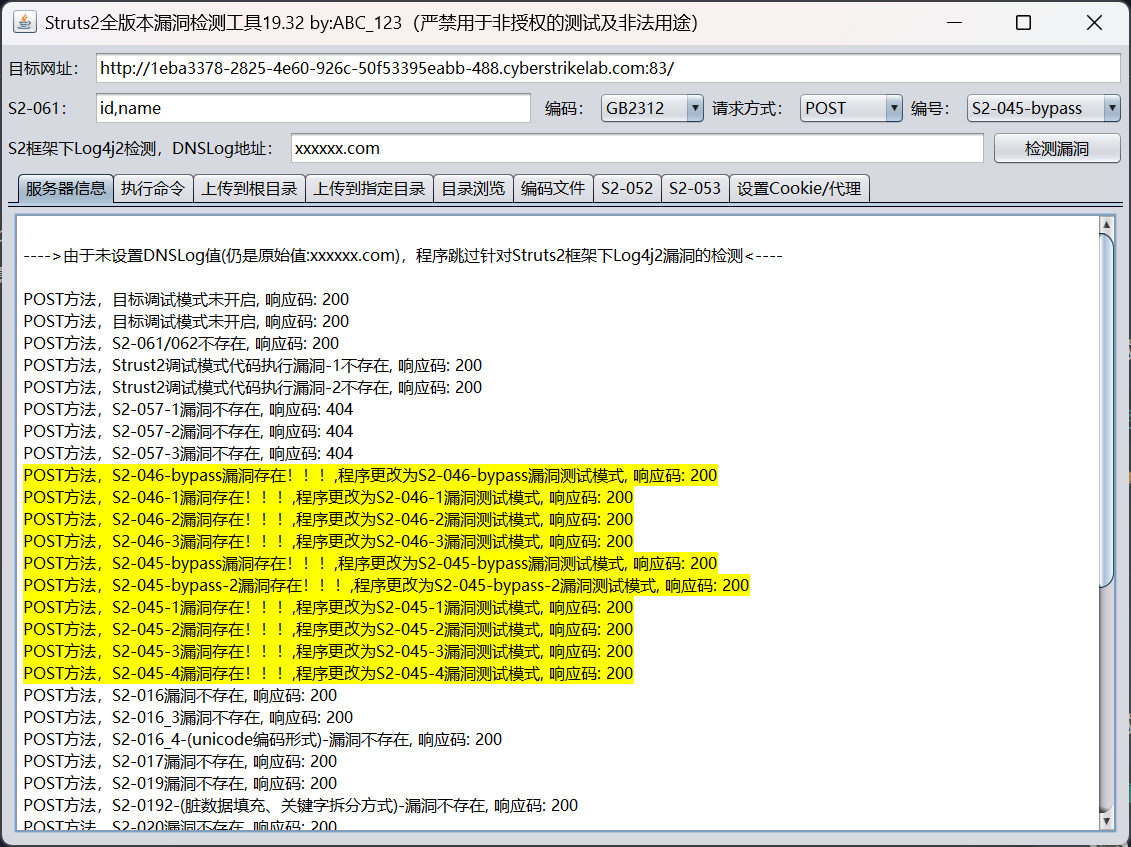
Task: Expand the 编号 S2-045-bypass dropdown
Action: click(1043, 108)
